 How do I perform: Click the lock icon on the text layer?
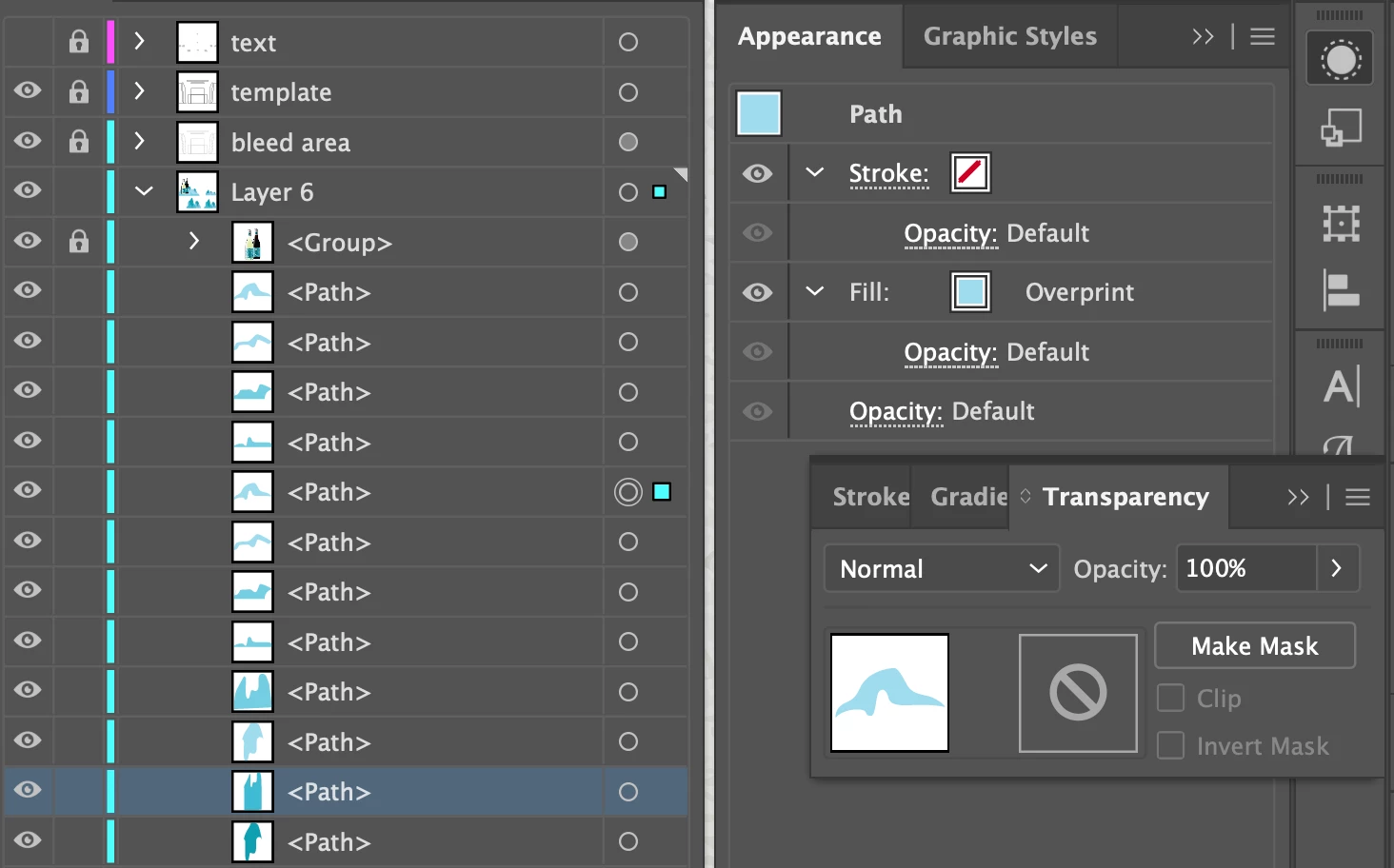(x=79, y=42)
